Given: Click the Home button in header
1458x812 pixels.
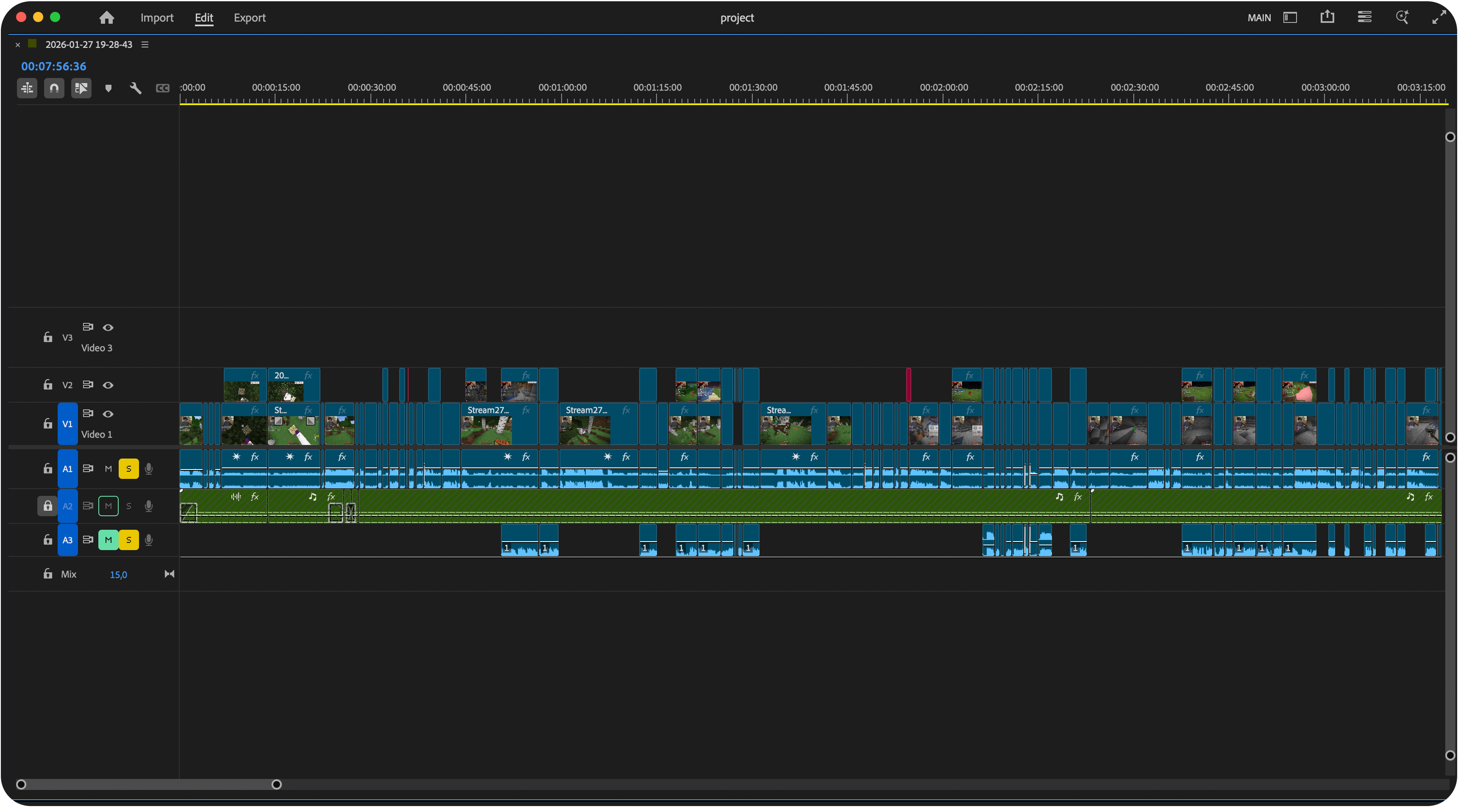Looking at the screenshot, I should [106, 17].
